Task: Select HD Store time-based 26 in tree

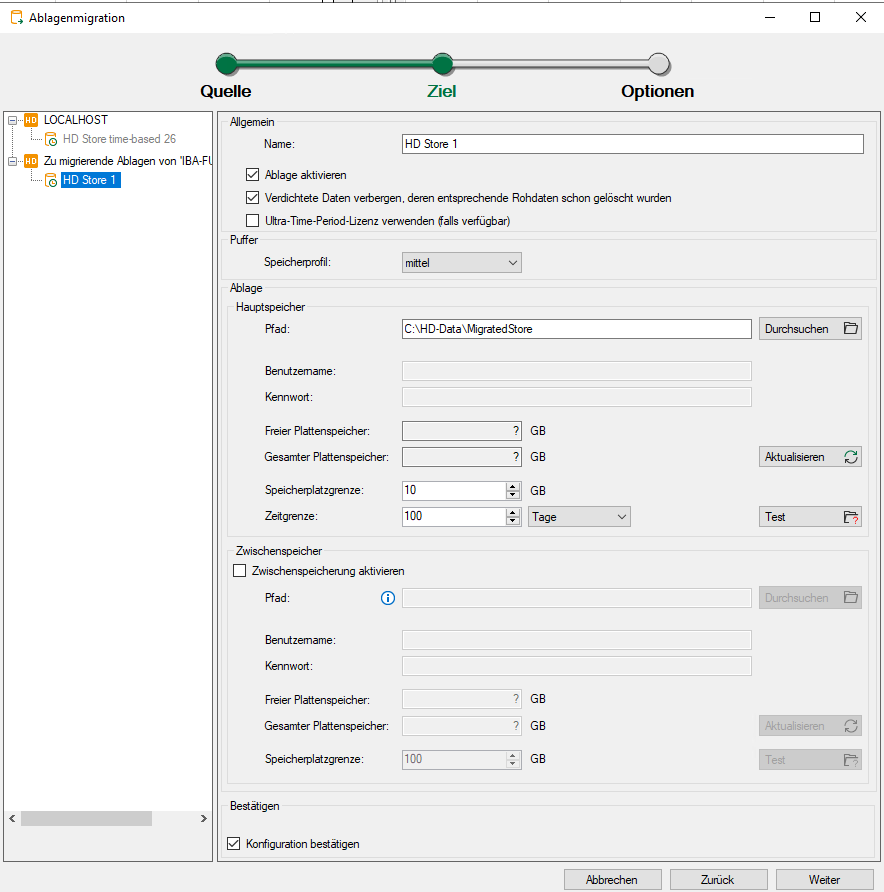Action: pyautogui.click(x=119, y=140)
